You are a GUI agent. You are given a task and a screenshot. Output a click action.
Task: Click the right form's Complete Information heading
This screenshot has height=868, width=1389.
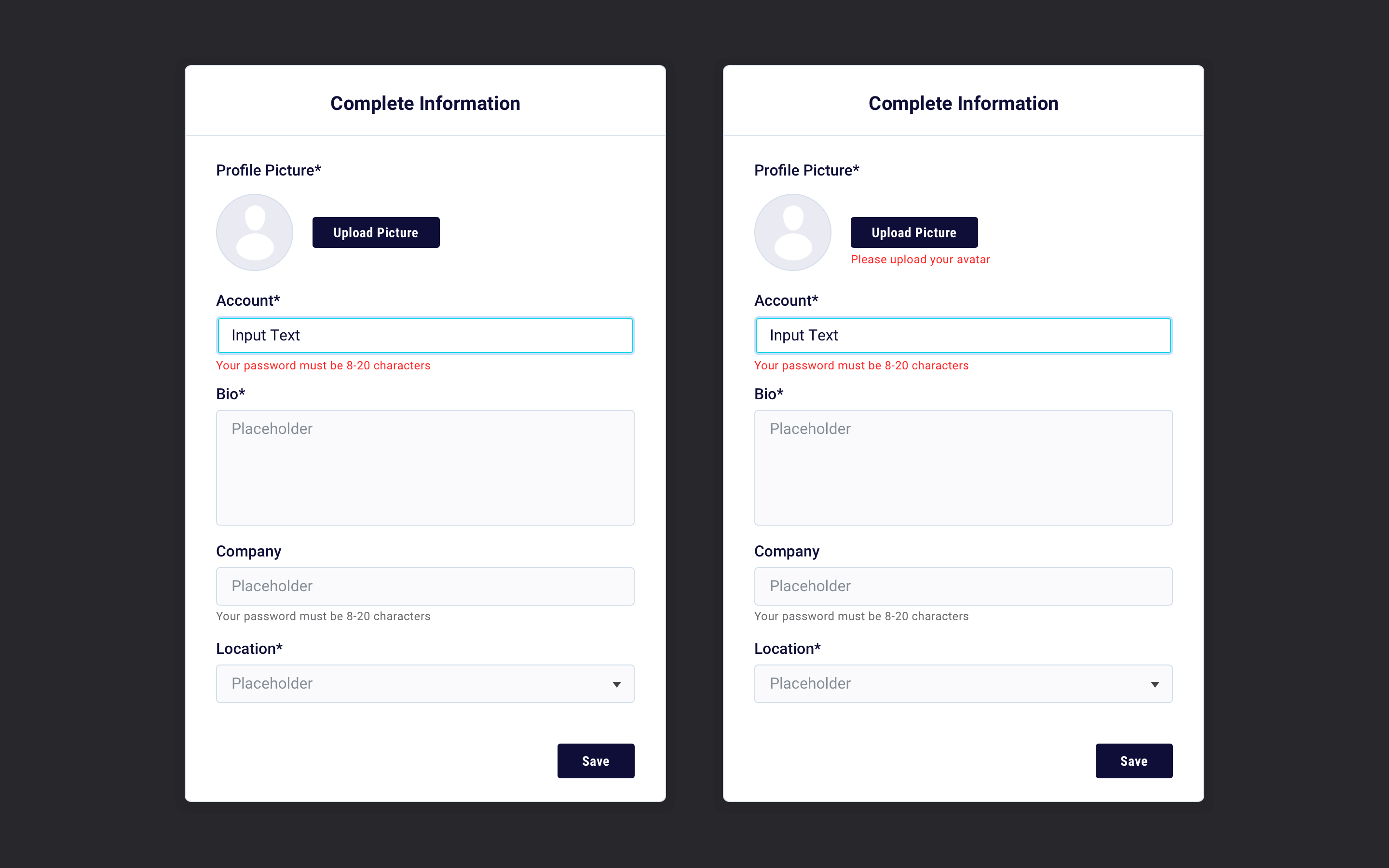point(964,103)
